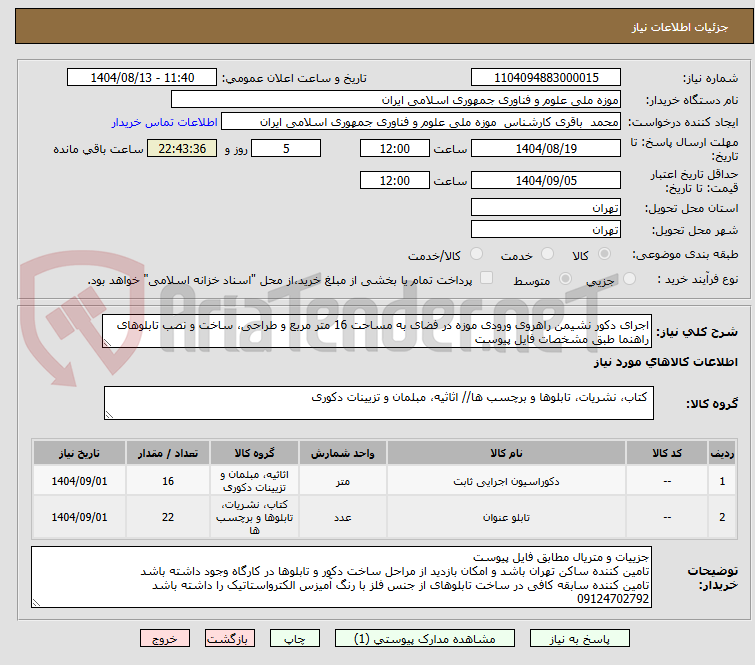This screenshot has width=755, height=665.
Task: Click the buyer organization name field
Action: tap(396, 100)
